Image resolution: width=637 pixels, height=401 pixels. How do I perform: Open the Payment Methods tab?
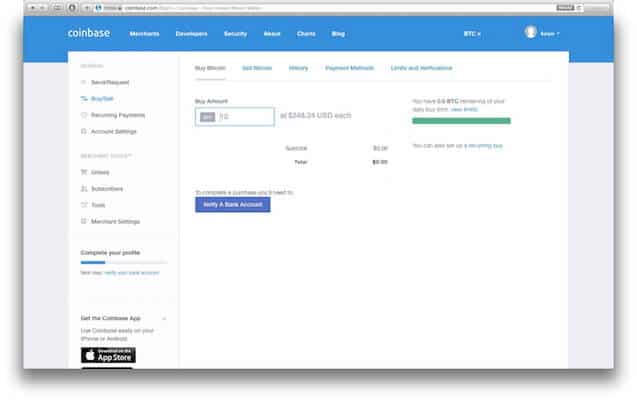click(x=349, y=68)
